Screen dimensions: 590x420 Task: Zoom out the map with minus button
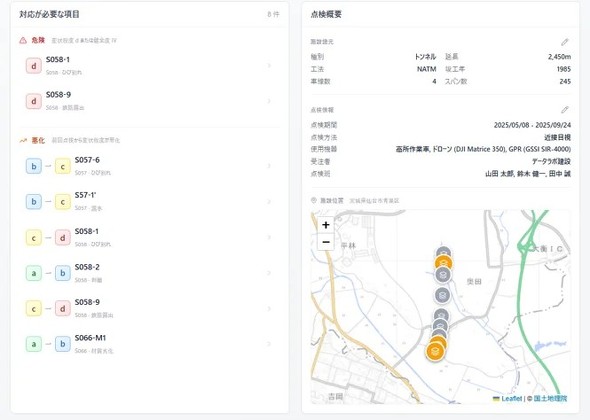326,242
